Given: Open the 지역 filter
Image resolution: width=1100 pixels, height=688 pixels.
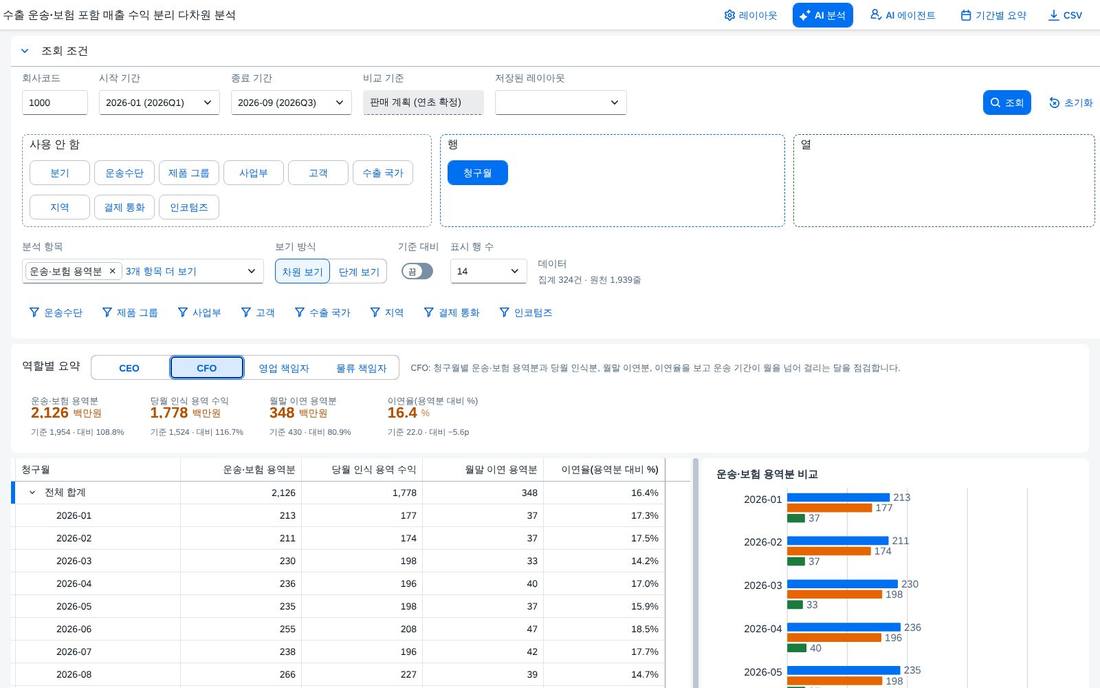Looking at the screenshot, I should [x=387, y=312].
